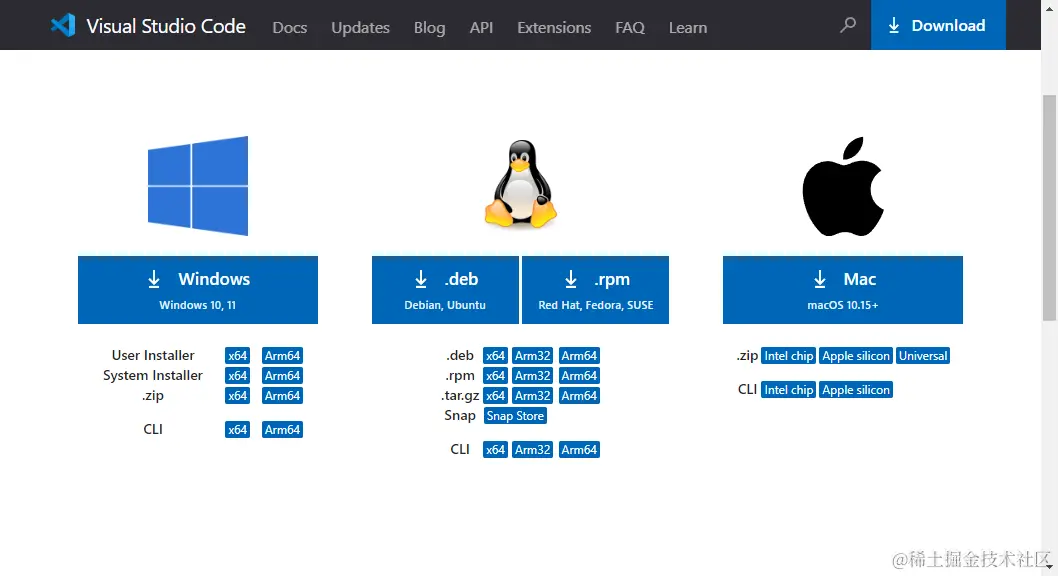Viewport: 1058px width, 576px height.
Task: Select x64 for Windows User Installer
Action: (x=238, y=355)
